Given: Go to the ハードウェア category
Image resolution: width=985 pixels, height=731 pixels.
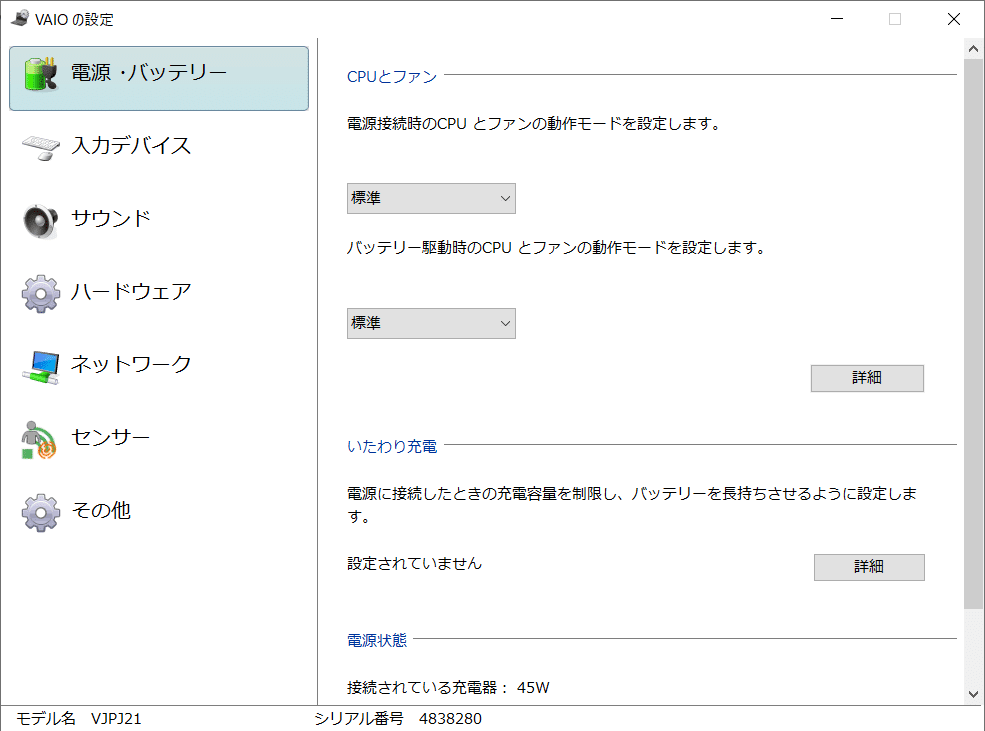Looking at the screenshot, I should (131, 291).
